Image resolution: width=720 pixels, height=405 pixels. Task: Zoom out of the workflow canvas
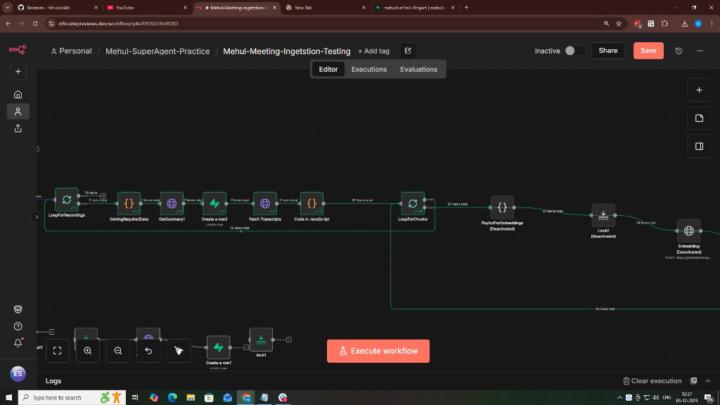(118, 351)
